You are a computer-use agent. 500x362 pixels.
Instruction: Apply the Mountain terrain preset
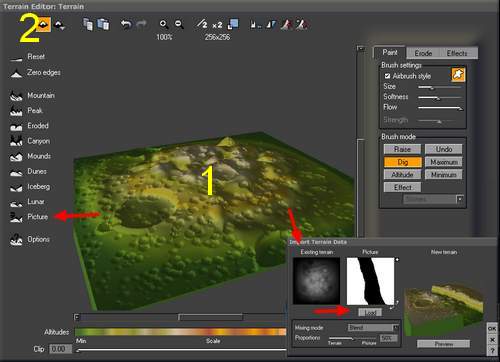point(32,96)
